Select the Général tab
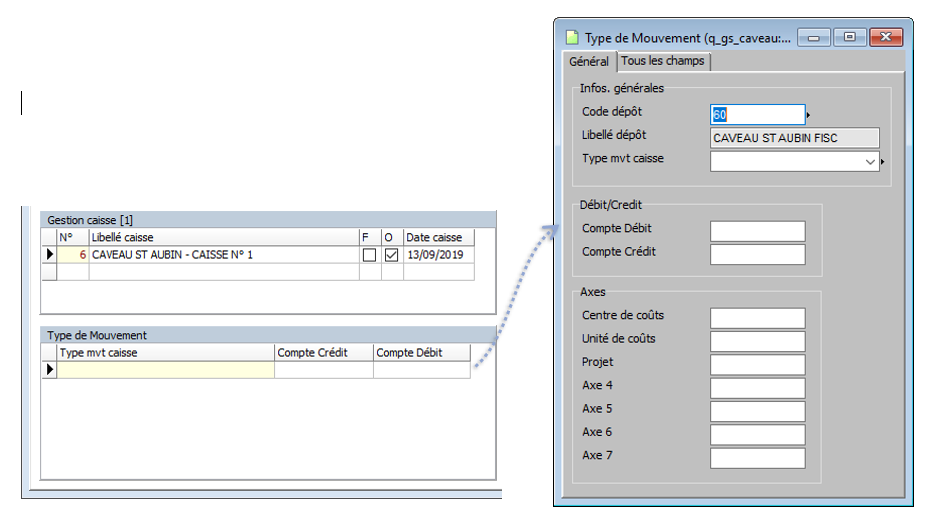The width and height of the screenshot is (935, 518). (x=589, y=62)
